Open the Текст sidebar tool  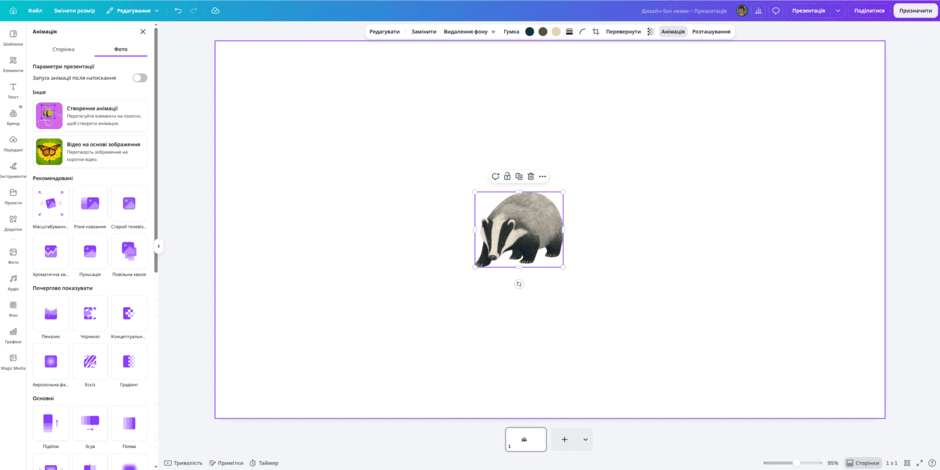tap(13, 90)
